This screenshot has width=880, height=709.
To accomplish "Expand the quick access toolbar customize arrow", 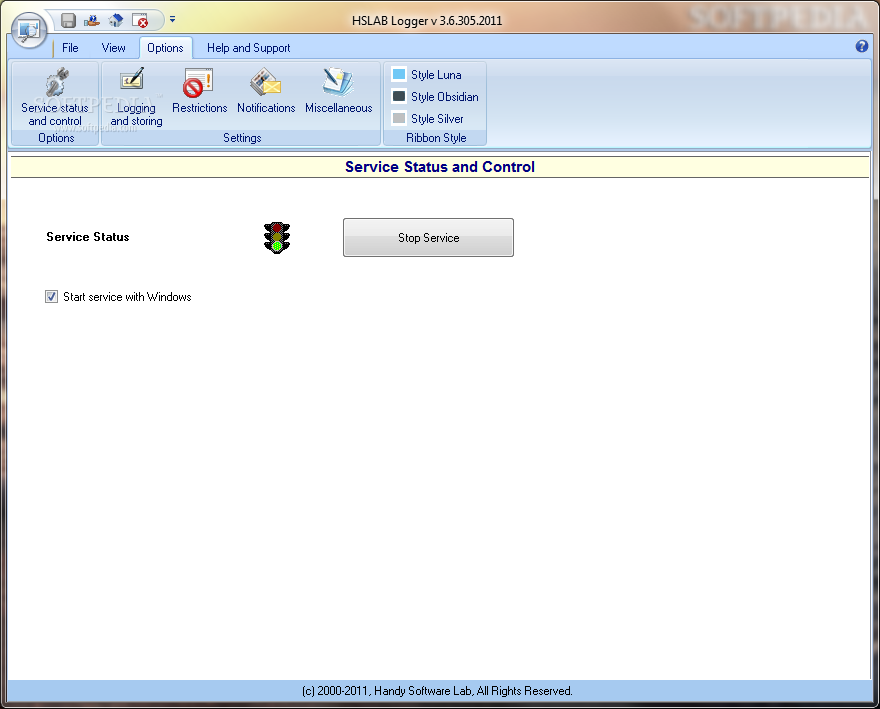I will 172,19.
